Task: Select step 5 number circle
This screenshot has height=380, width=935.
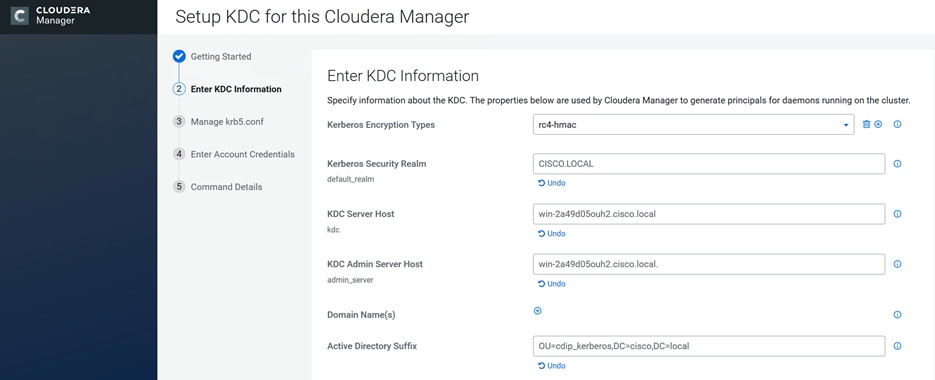Action: [179, 187]
